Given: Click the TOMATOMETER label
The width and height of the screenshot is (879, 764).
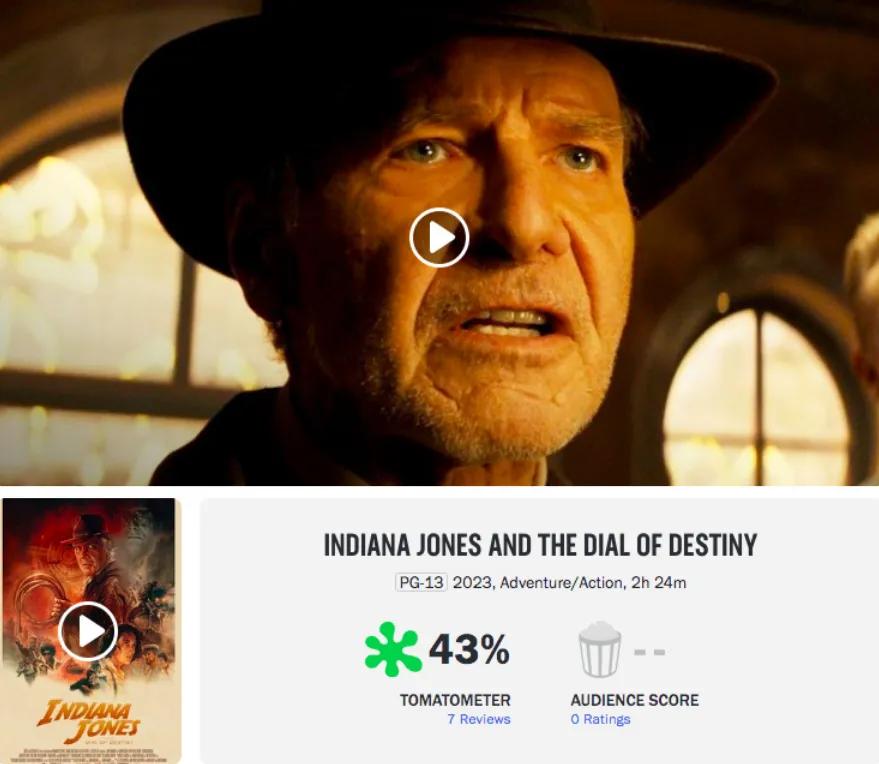Looking at the screenshot, I should point(455,700).
